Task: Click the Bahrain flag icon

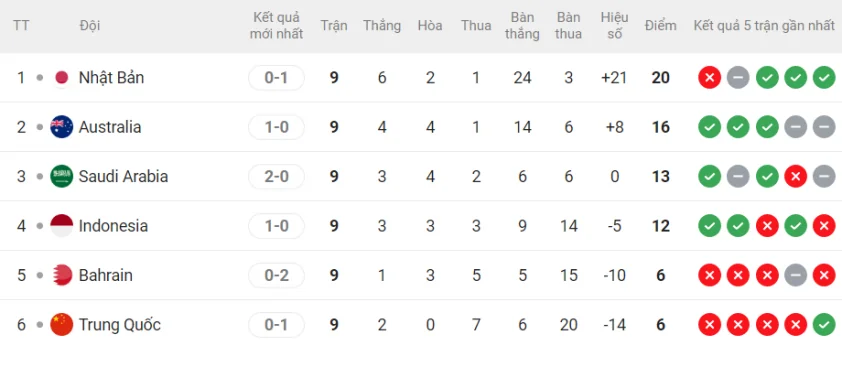Action: pyautogui.click(x=62, y=275)
